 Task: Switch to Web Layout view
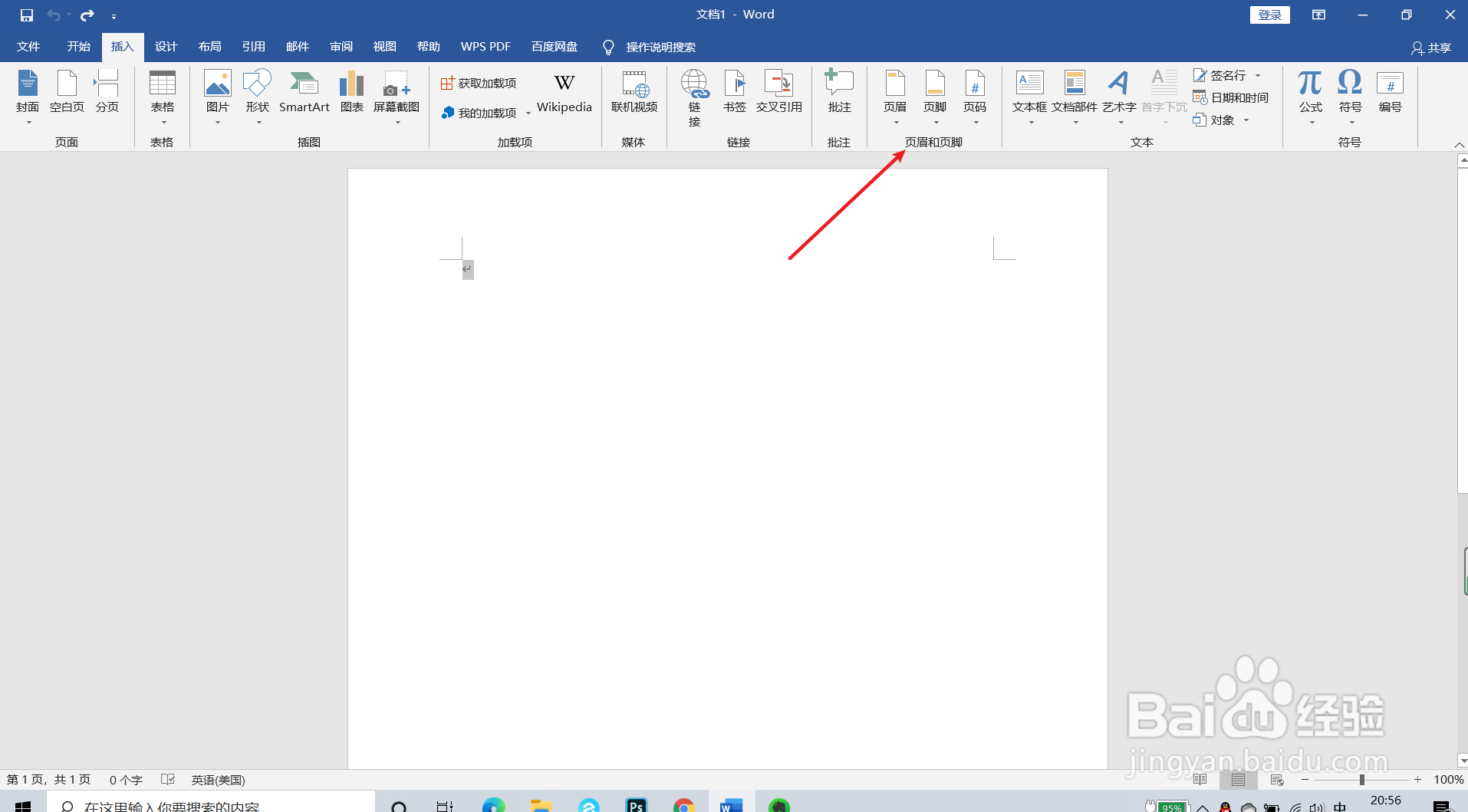[1277, 779]
